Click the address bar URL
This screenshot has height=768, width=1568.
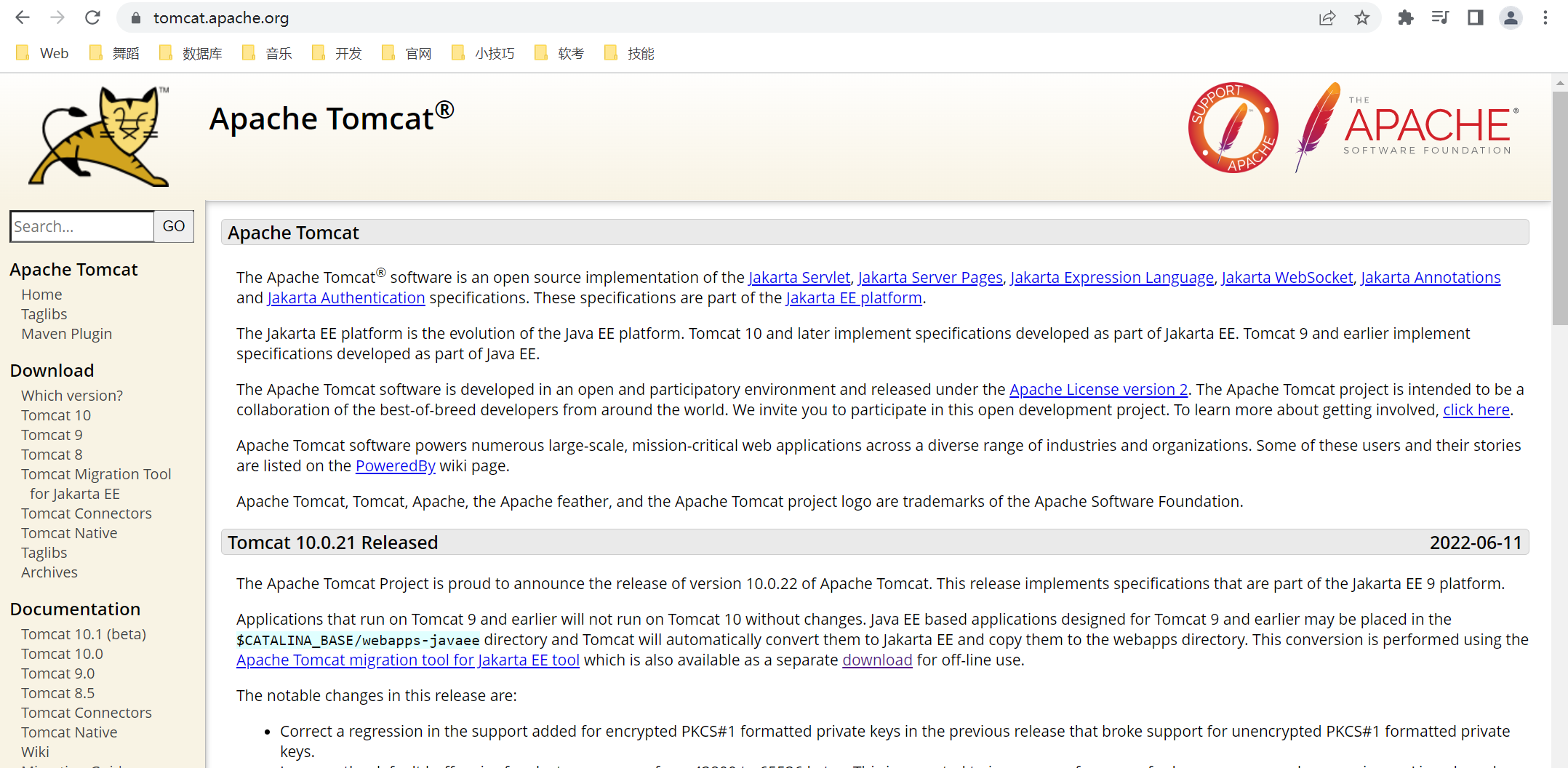coord(221,18)
